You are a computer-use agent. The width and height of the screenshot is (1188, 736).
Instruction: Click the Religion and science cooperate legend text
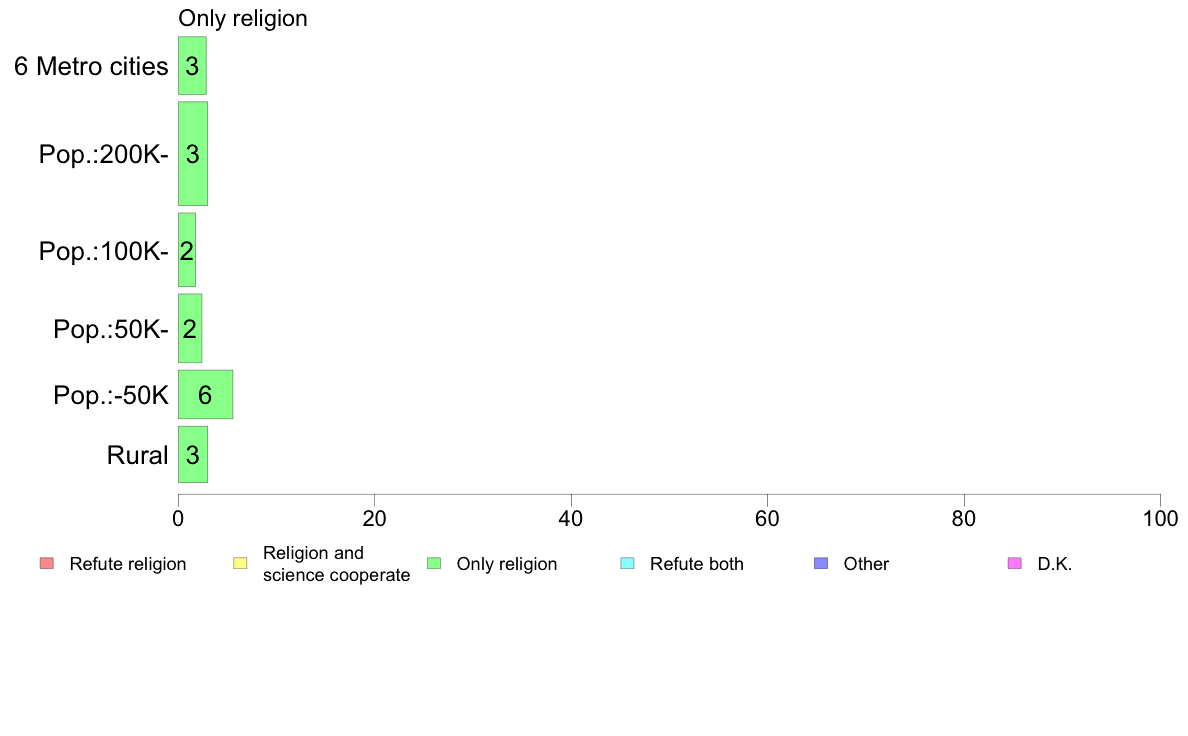(x=336, y=564)
